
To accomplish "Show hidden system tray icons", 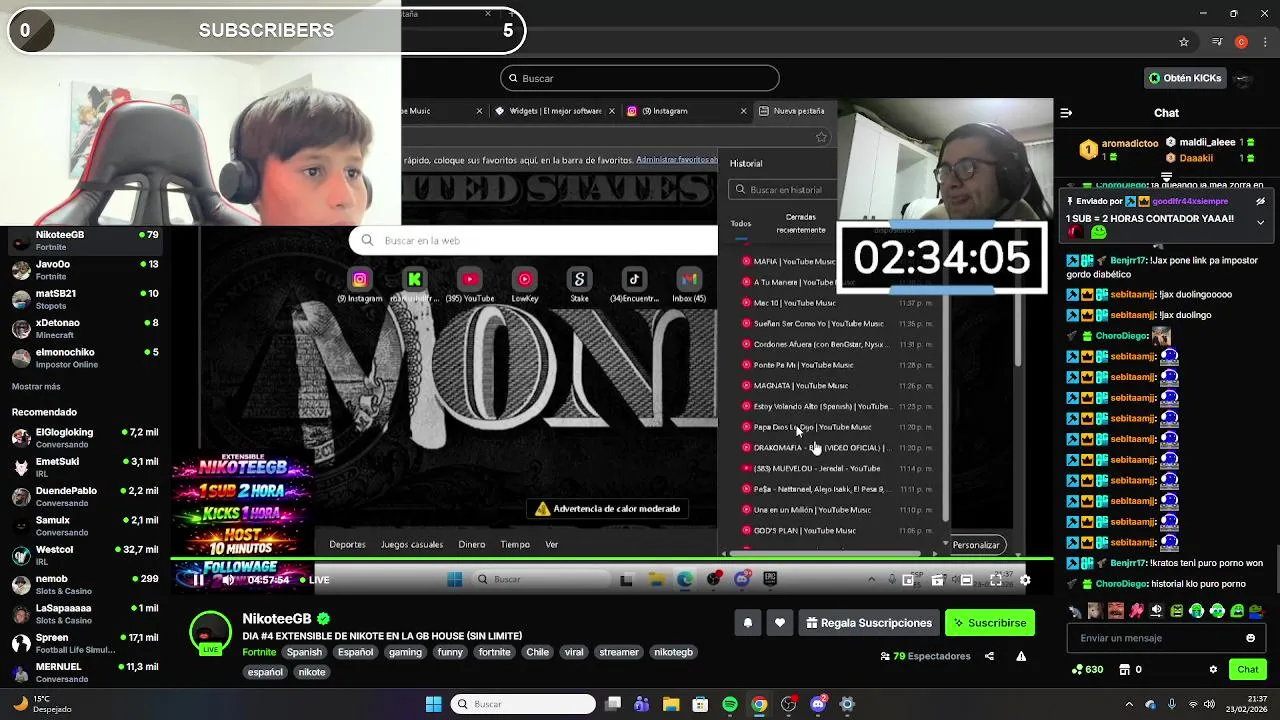I will 1129,704.
